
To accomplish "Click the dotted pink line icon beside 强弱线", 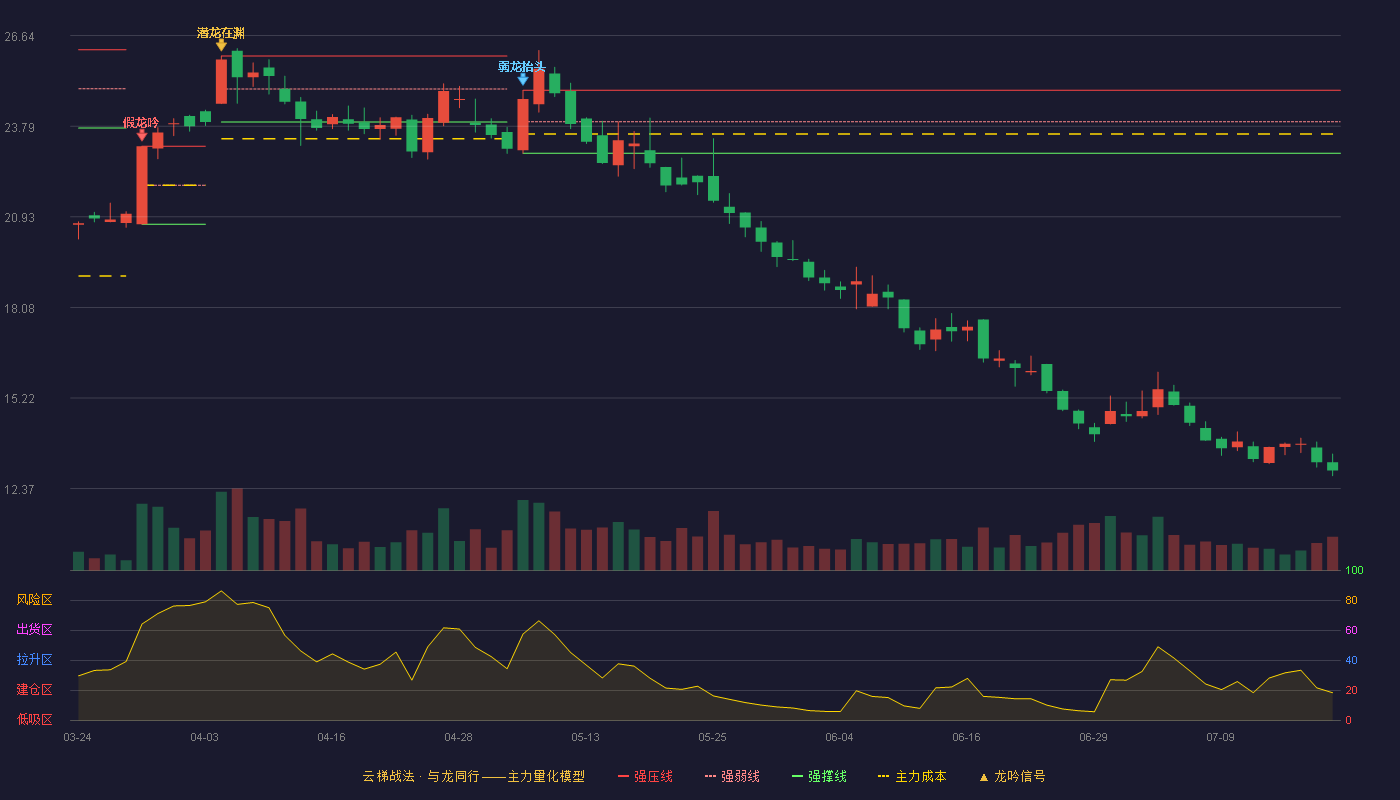I will 711,776.
